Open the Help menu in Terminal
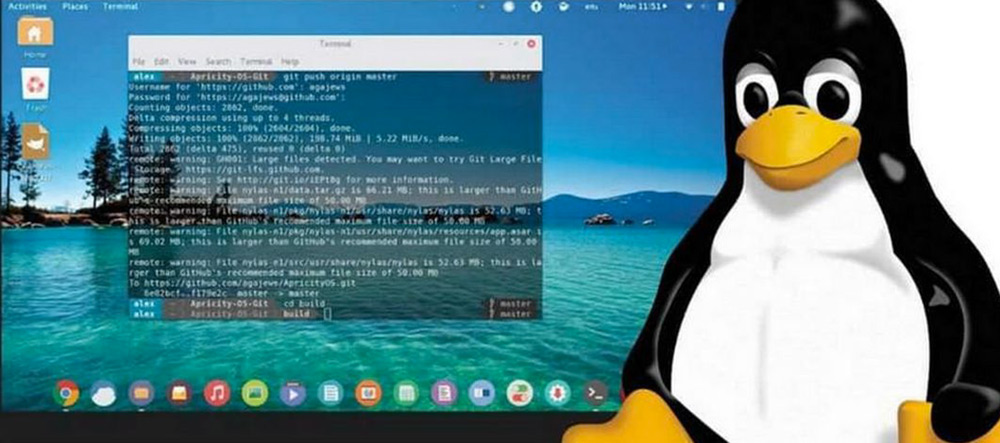 click(290, 62)
